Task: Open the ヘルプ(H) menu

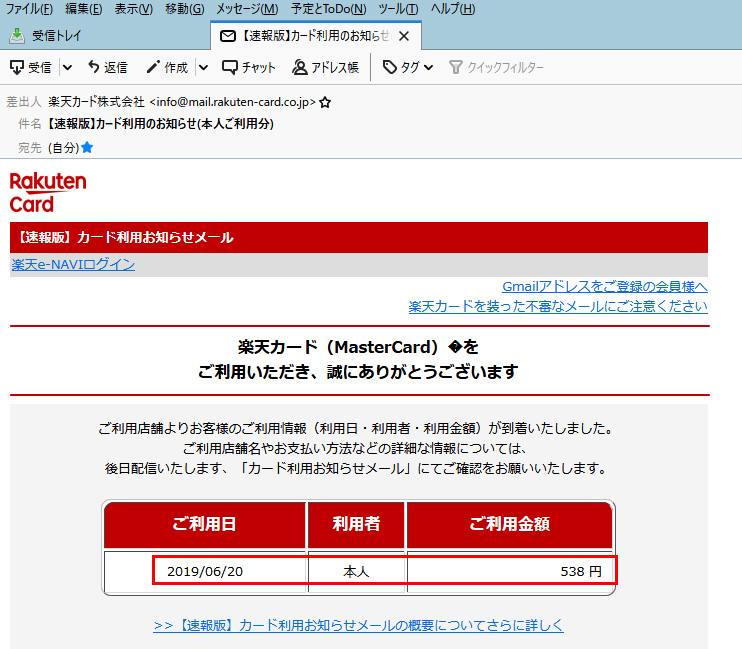Action: click(452, 9)
